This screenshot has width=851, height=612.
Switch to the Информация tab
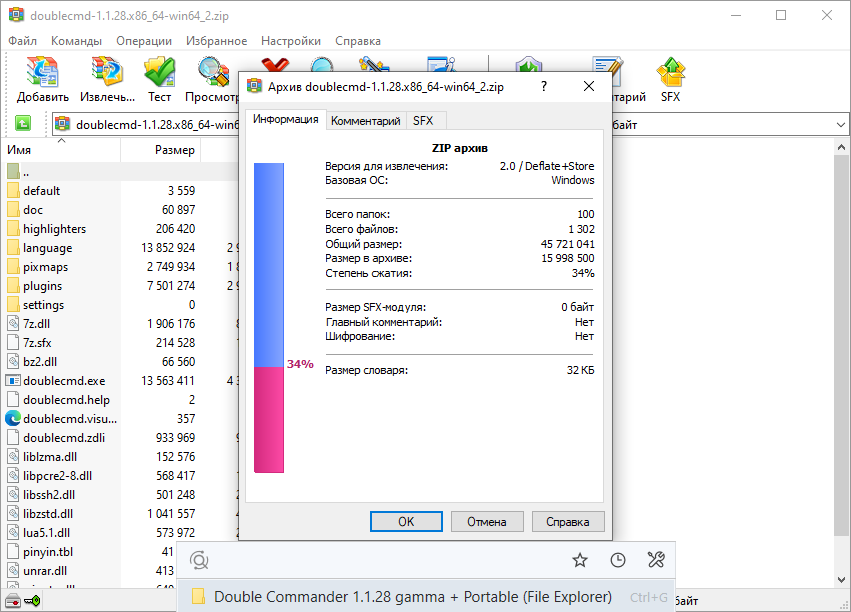tap(285, 119)
